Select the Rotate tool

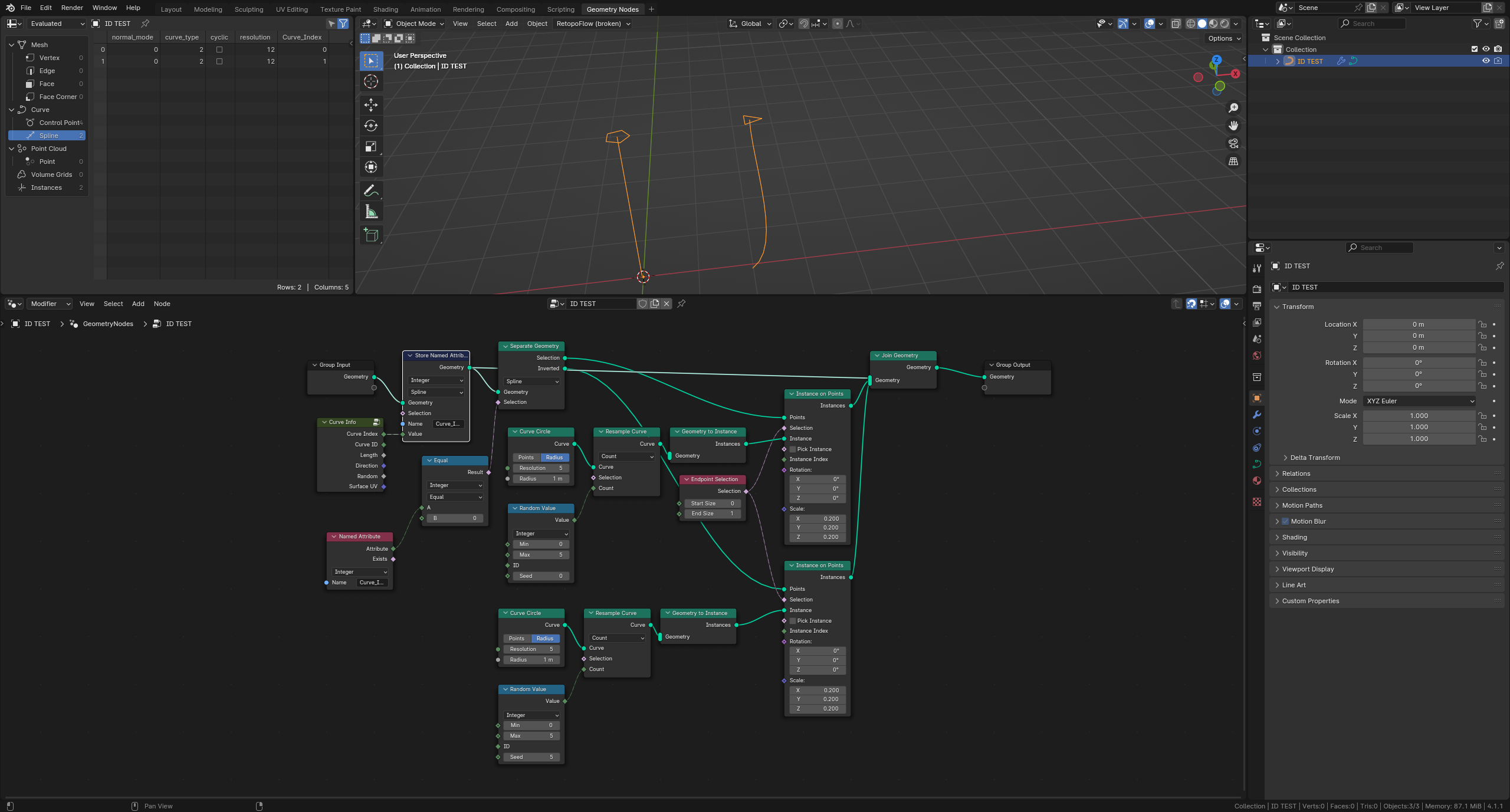pos(371,126)
